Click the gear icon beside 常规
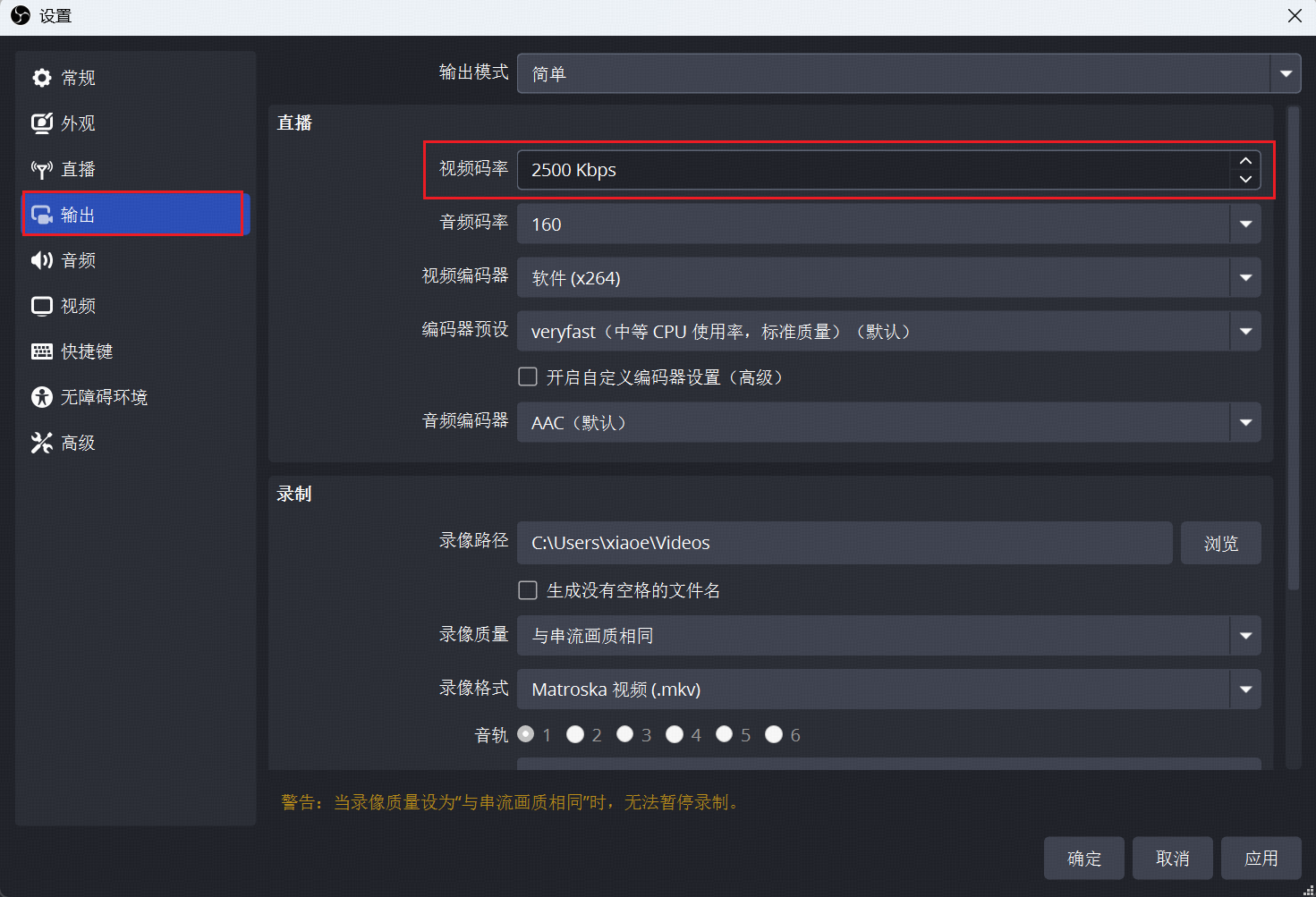The image size is (1316, 897). (x=42, y=78)
